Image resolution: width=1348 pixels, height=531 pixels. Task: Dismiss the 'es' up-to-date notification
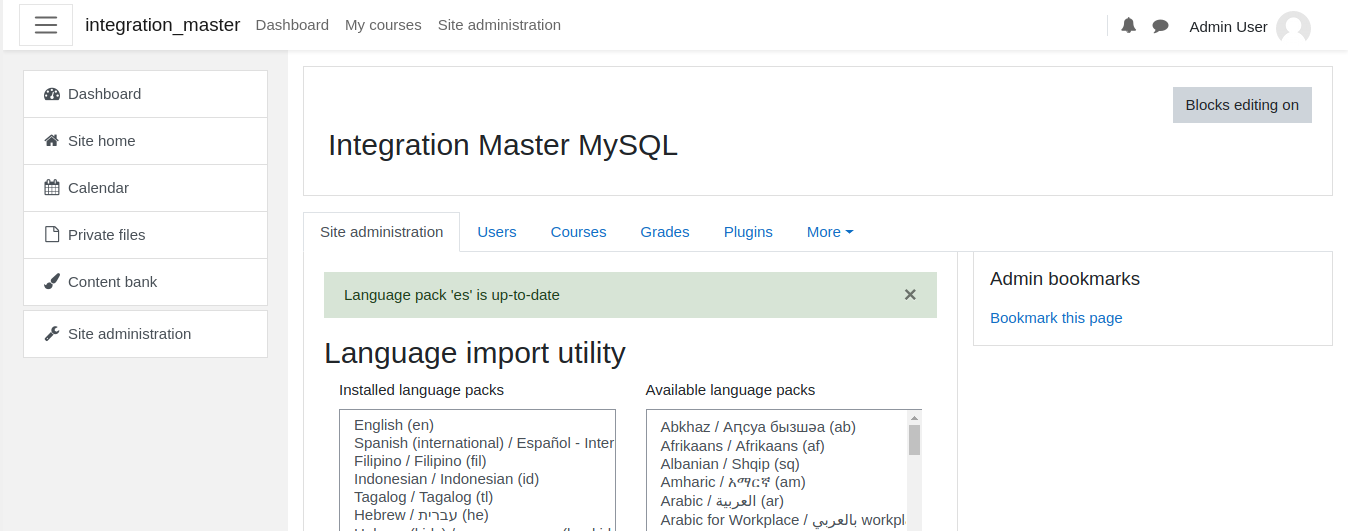(910, 295)
